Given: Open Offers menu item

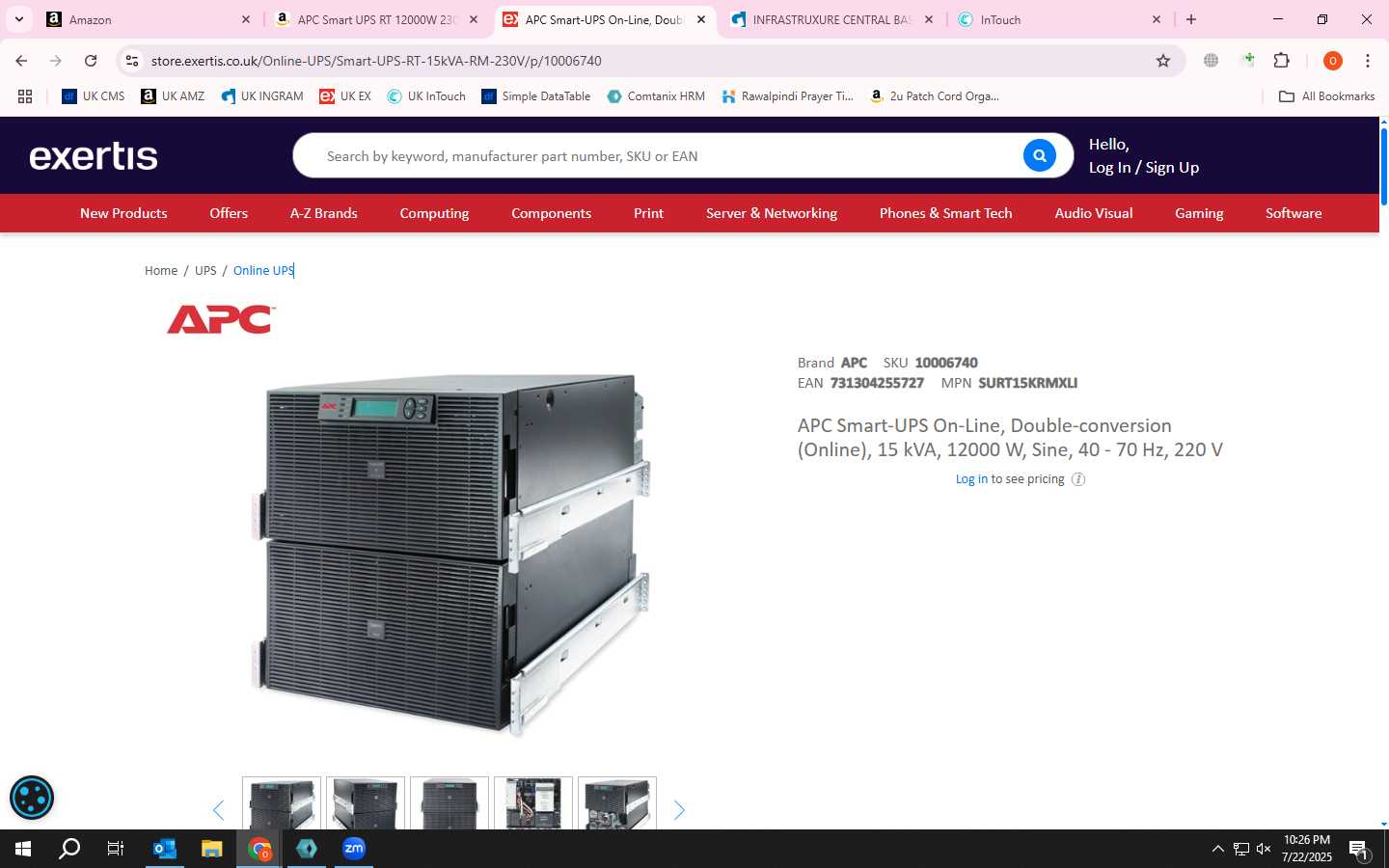Looking at the screenshot, I should 229,213.
